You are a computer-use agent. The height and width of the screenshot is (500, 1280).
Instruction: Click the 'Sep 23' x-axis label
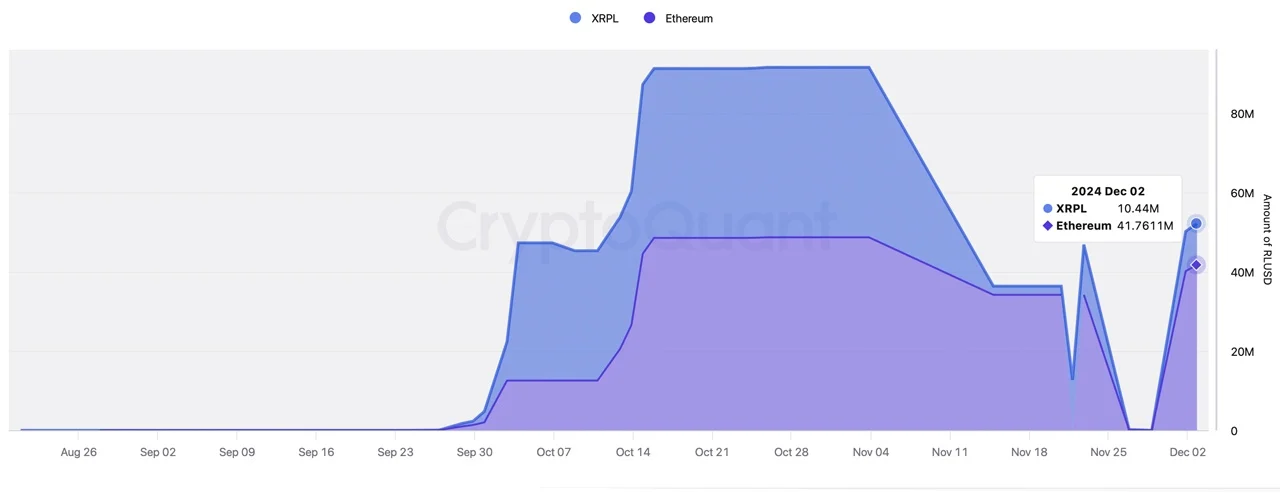pyautogui.click(x=395, y=452)
